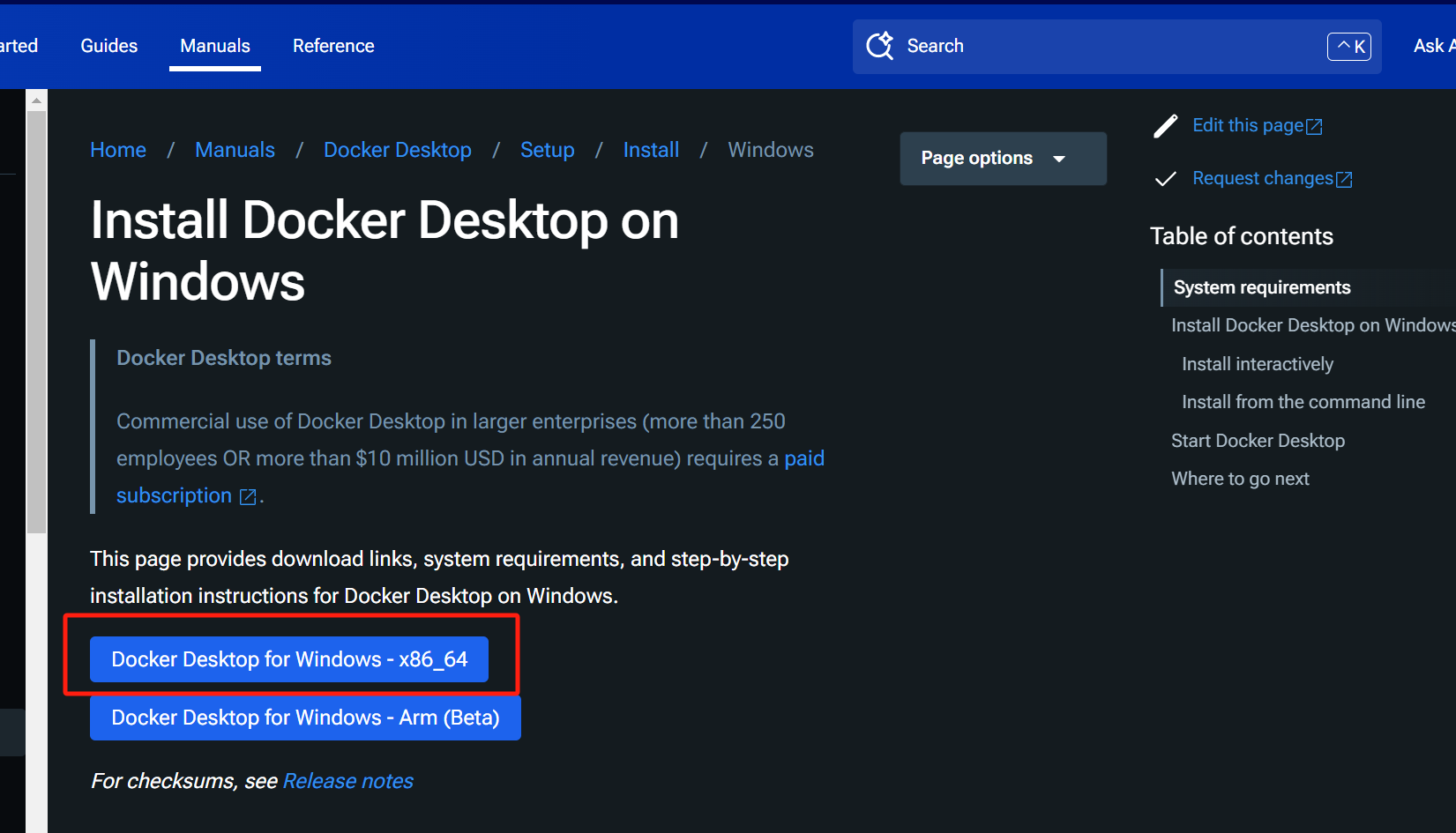Click the external icon after Edit this page
Viewport: 1456px width, 833px height.
[x=1314, y=127]
